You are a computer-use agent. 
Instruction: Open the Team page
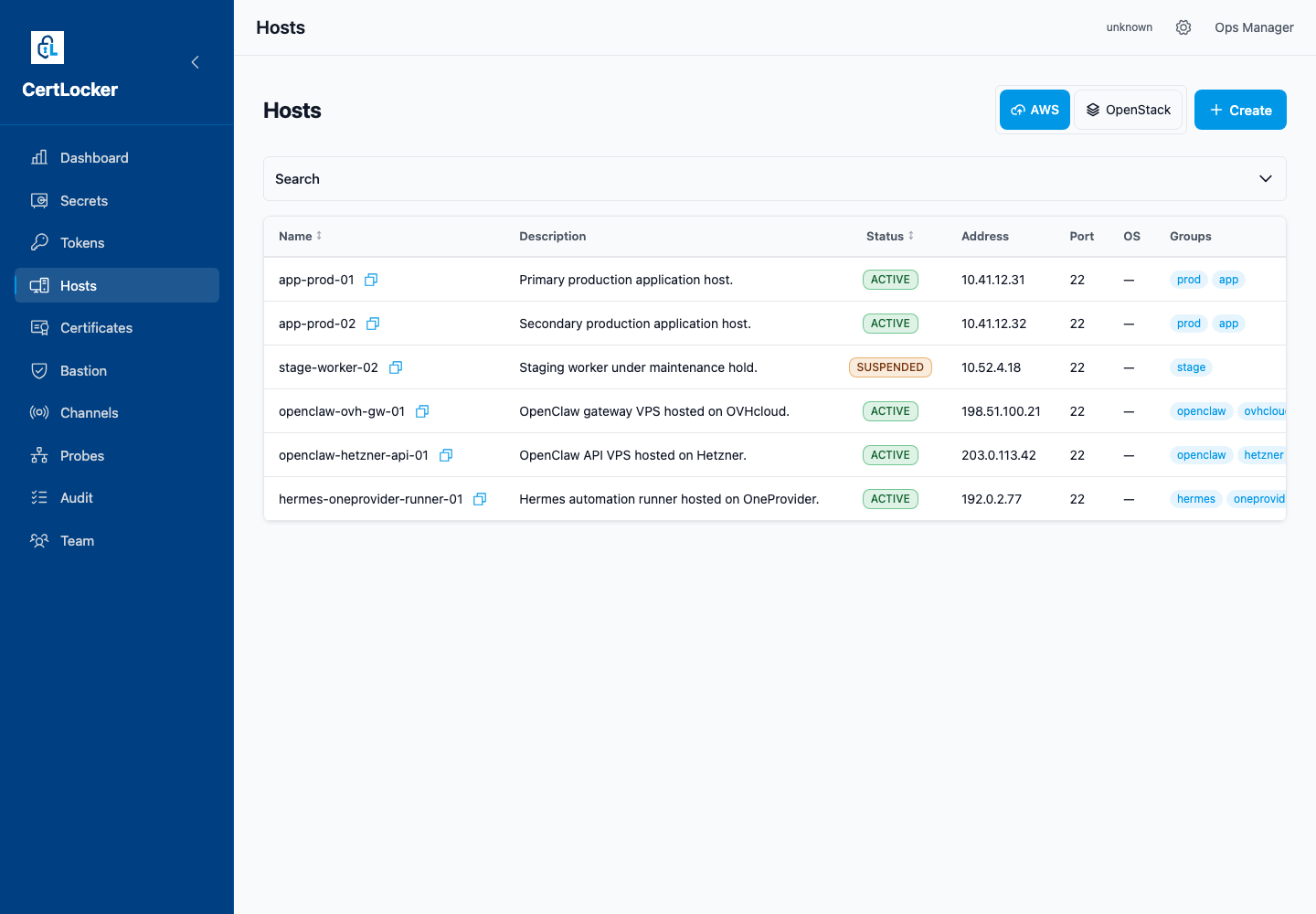117,540
